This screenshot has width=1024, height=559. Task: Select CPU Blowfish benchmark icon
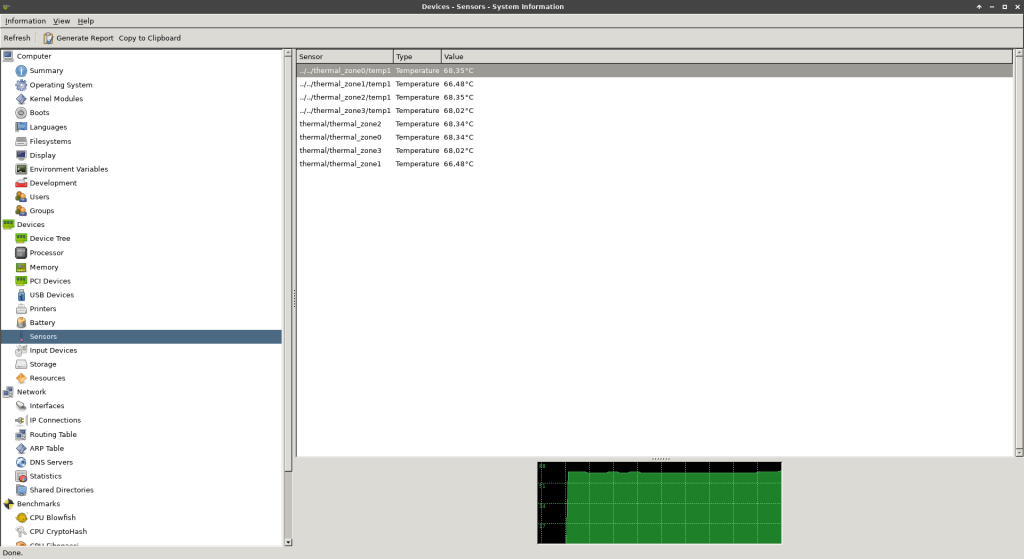(21, 518)
